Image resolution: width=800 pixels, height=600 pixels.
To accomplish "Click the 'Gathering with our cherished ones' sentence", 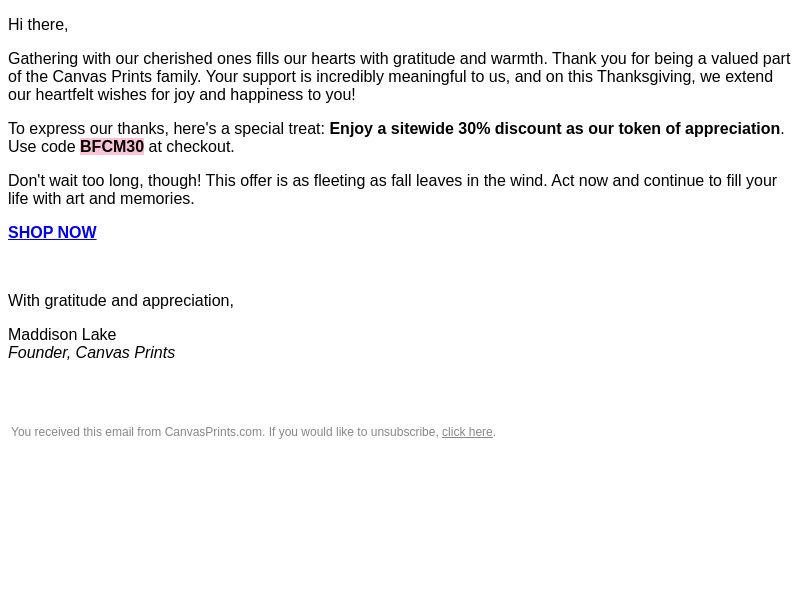I will coord(278,59).
